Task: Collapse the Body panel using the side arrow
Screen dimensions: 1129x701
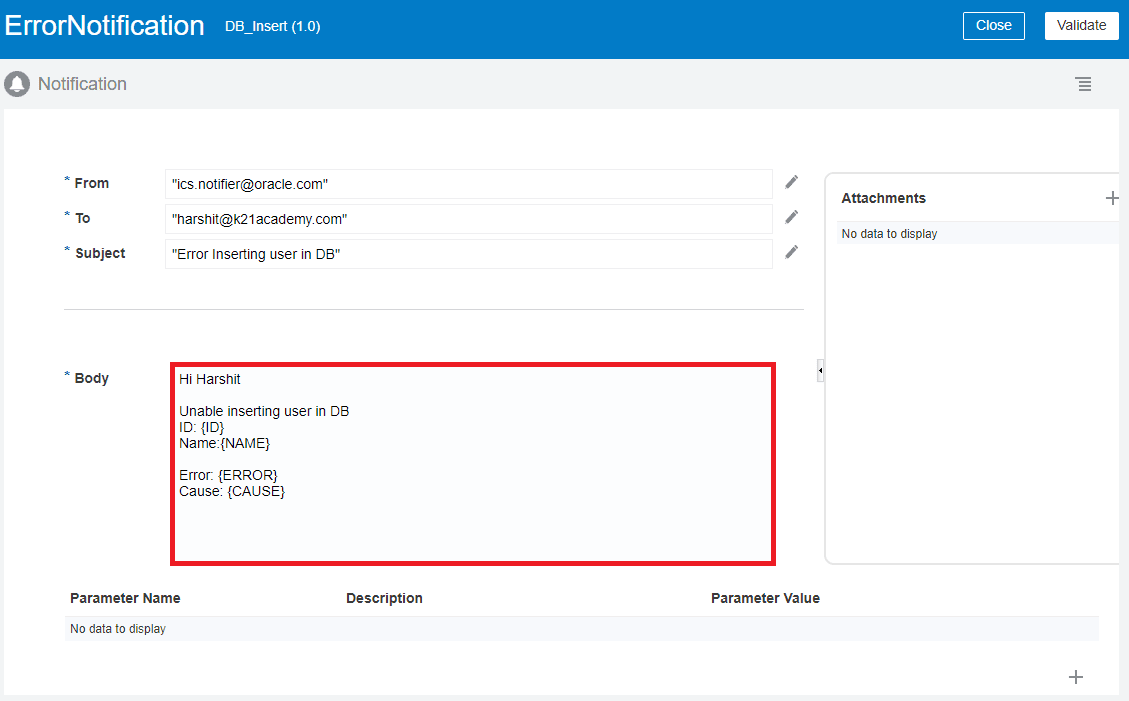Action: coord(820,371)
